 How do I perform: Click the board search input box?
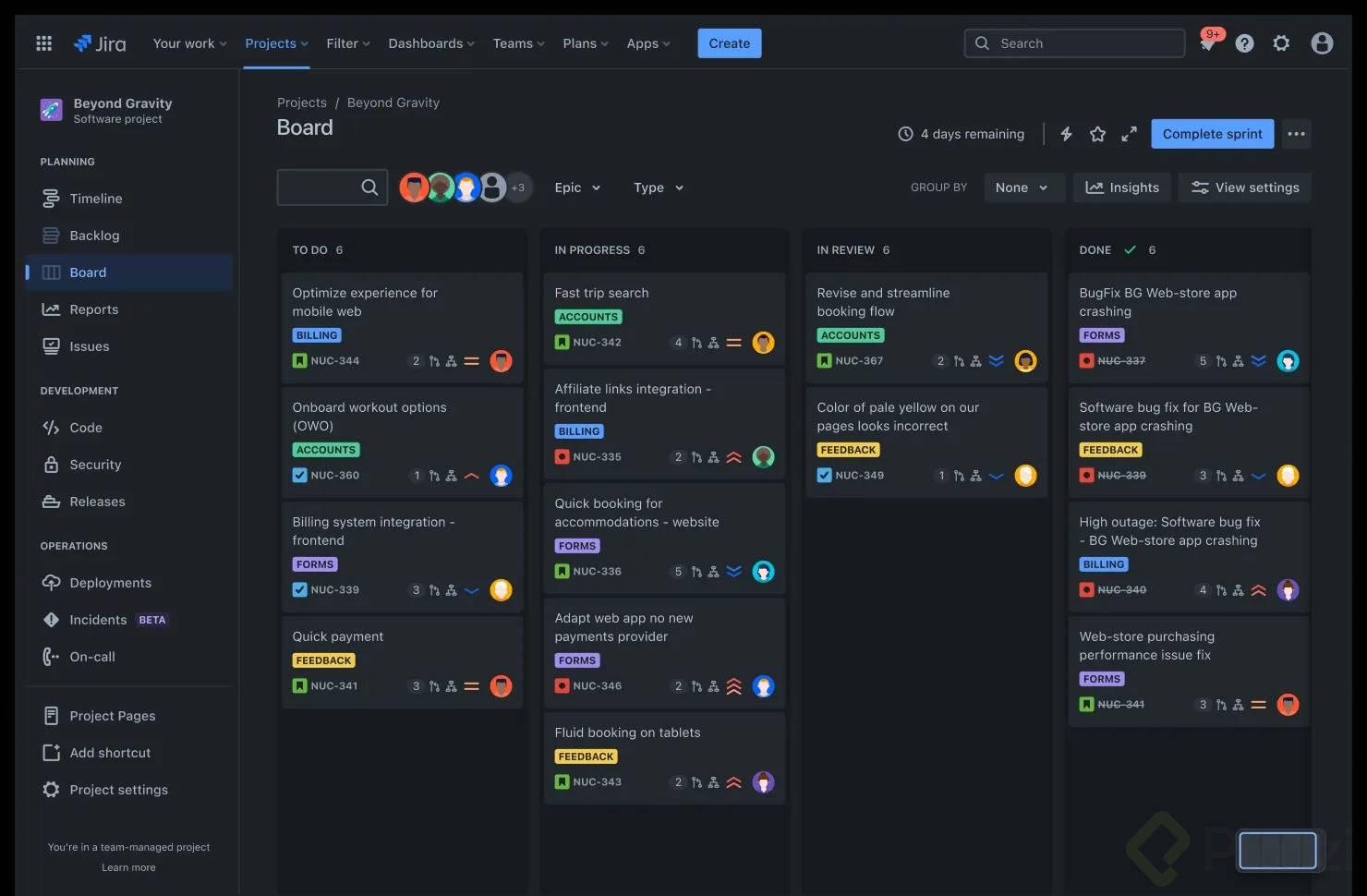pyautogui.click(x=333, y=188)
